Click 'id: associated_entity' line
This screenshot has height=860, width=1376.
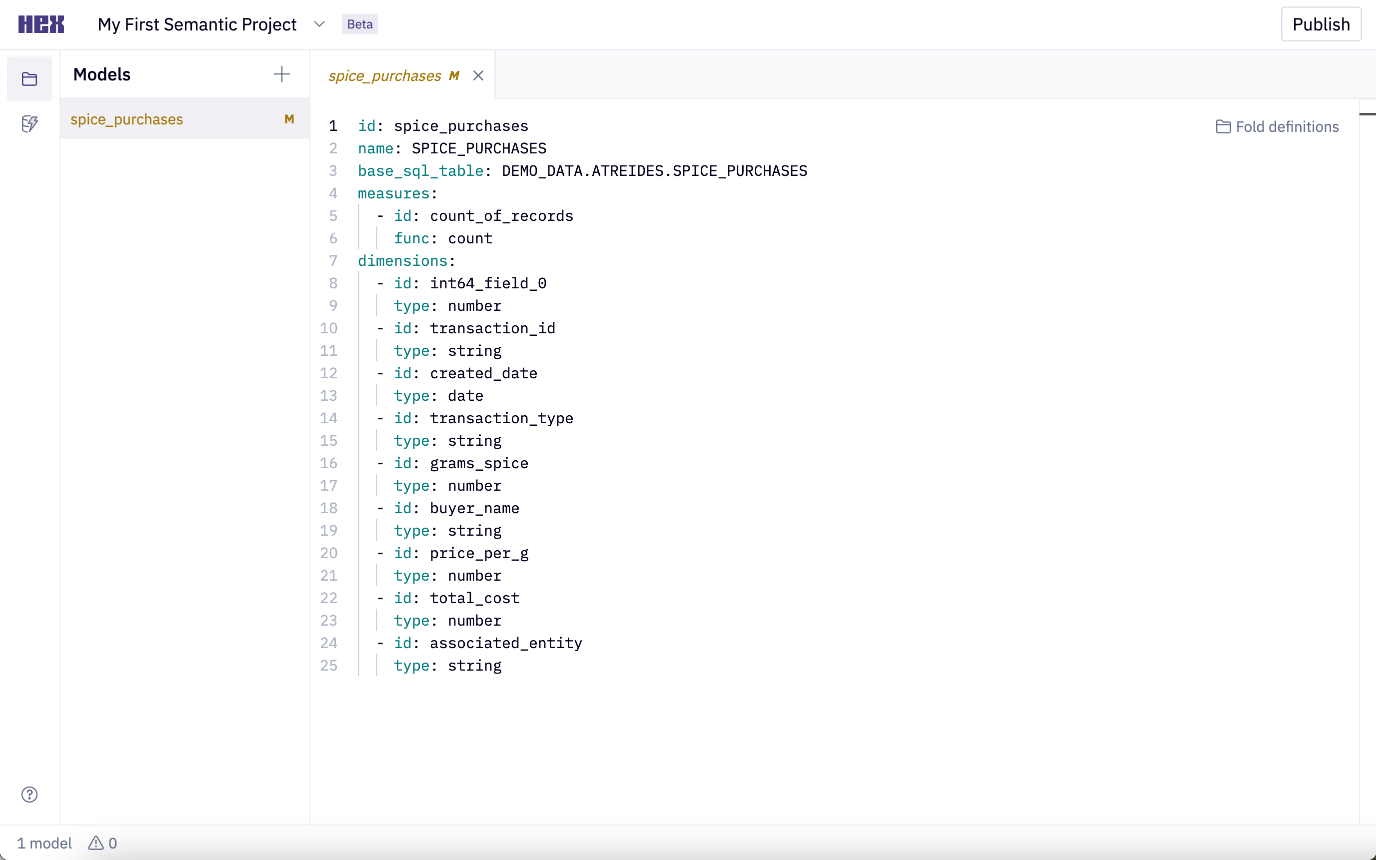[x=479, y=643]
